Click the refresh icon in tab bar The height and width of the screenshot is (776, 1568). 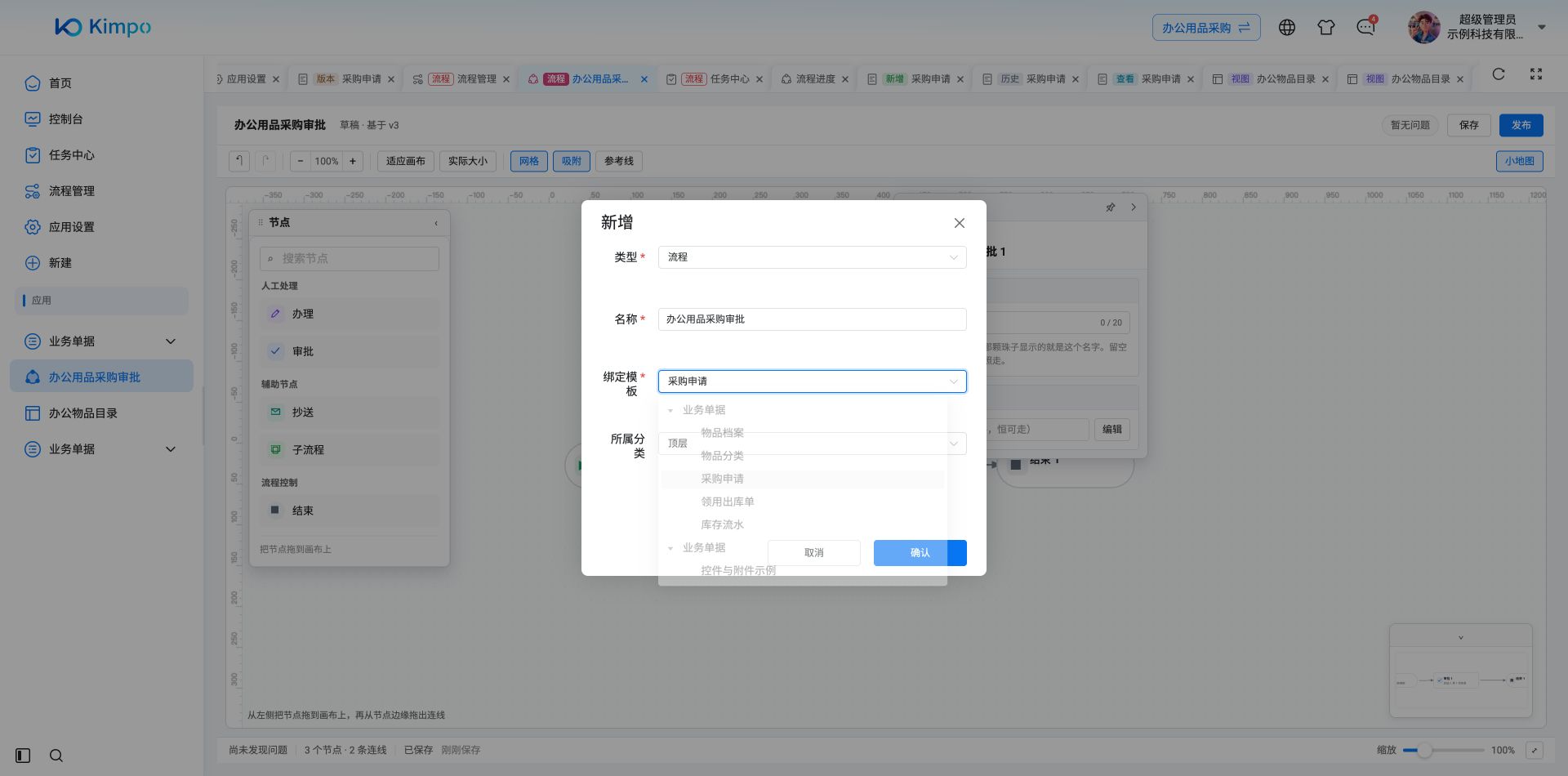(1499, 74)
